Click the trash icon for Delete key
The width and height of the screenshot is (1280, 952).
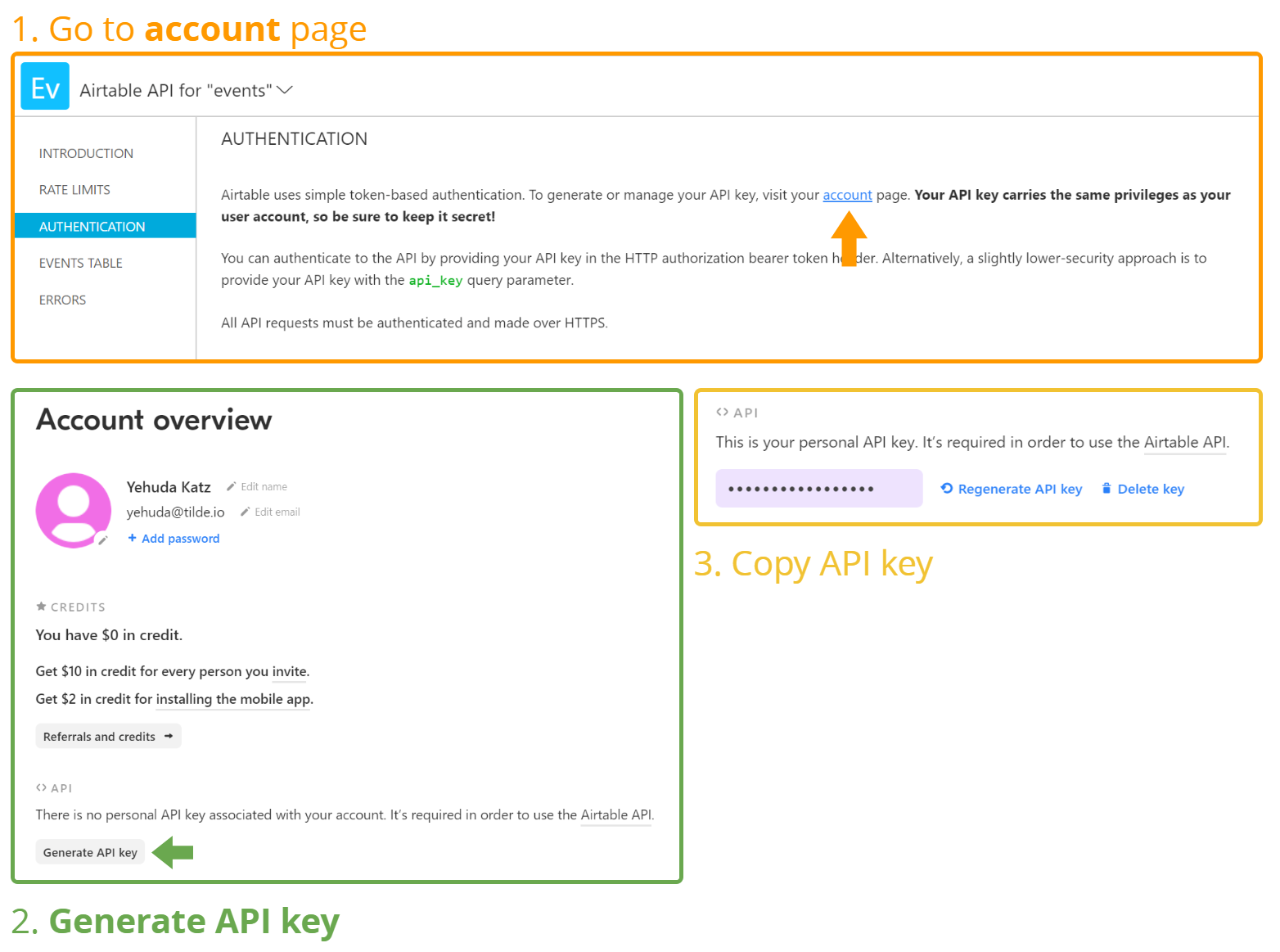point(1106,488)
